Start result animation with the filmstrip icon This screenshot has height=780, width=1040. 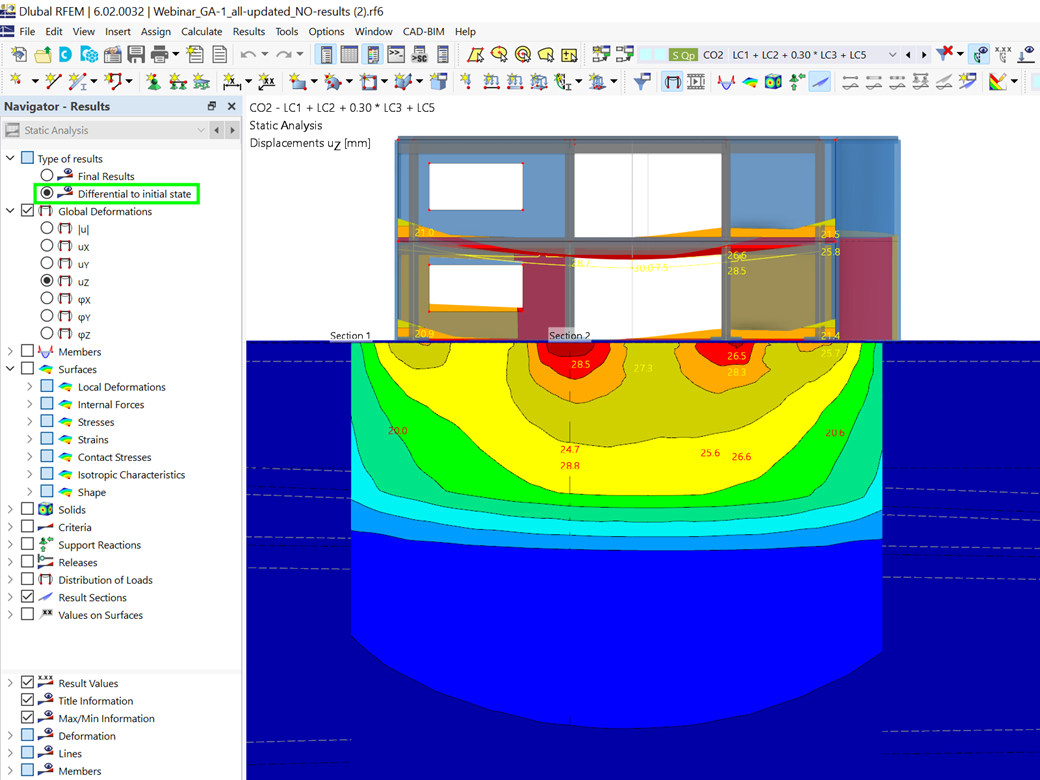(x=696, y=82)
